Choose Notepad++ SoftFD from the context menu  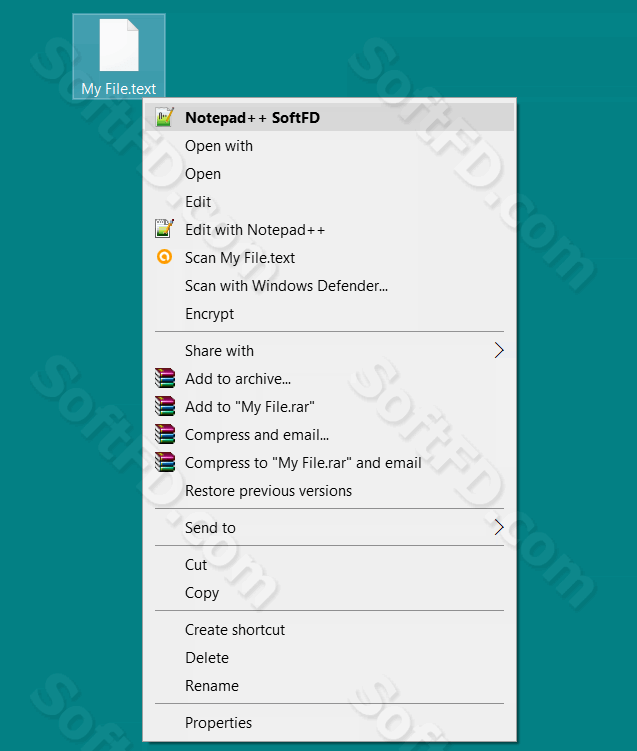(330, 117)
